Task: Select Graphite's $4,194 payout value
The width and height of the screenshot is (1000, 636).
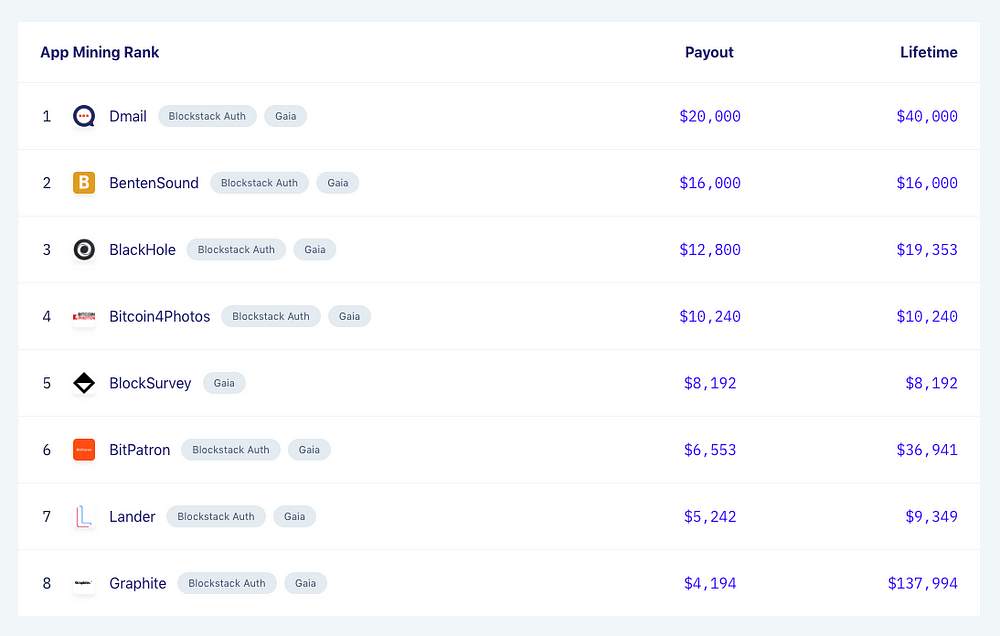Action: tap(710, 583)
